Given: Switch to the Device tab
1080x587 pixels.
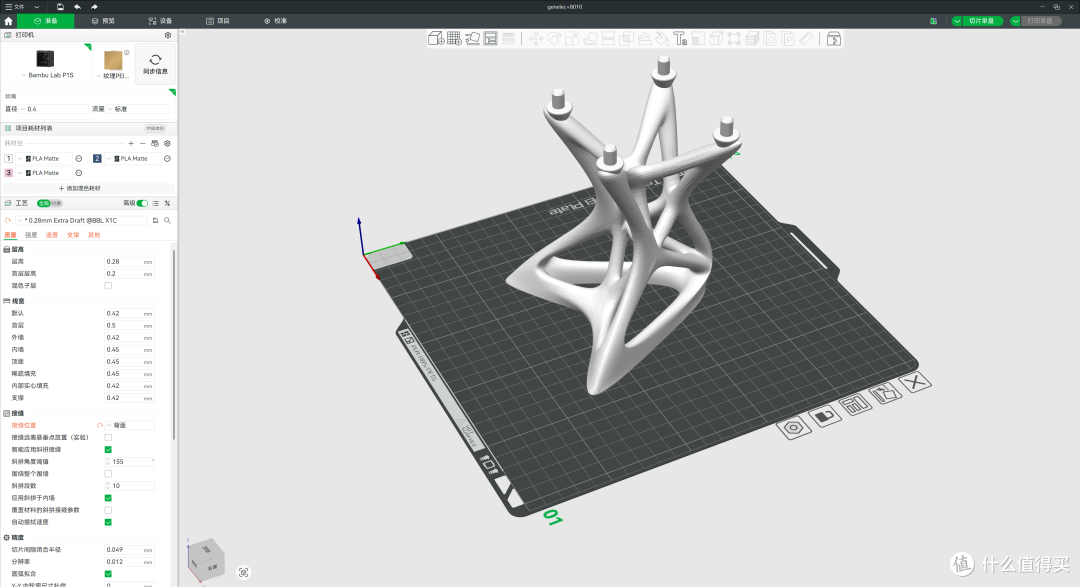Looking at the screenshot, I should (x=160, y=21).
